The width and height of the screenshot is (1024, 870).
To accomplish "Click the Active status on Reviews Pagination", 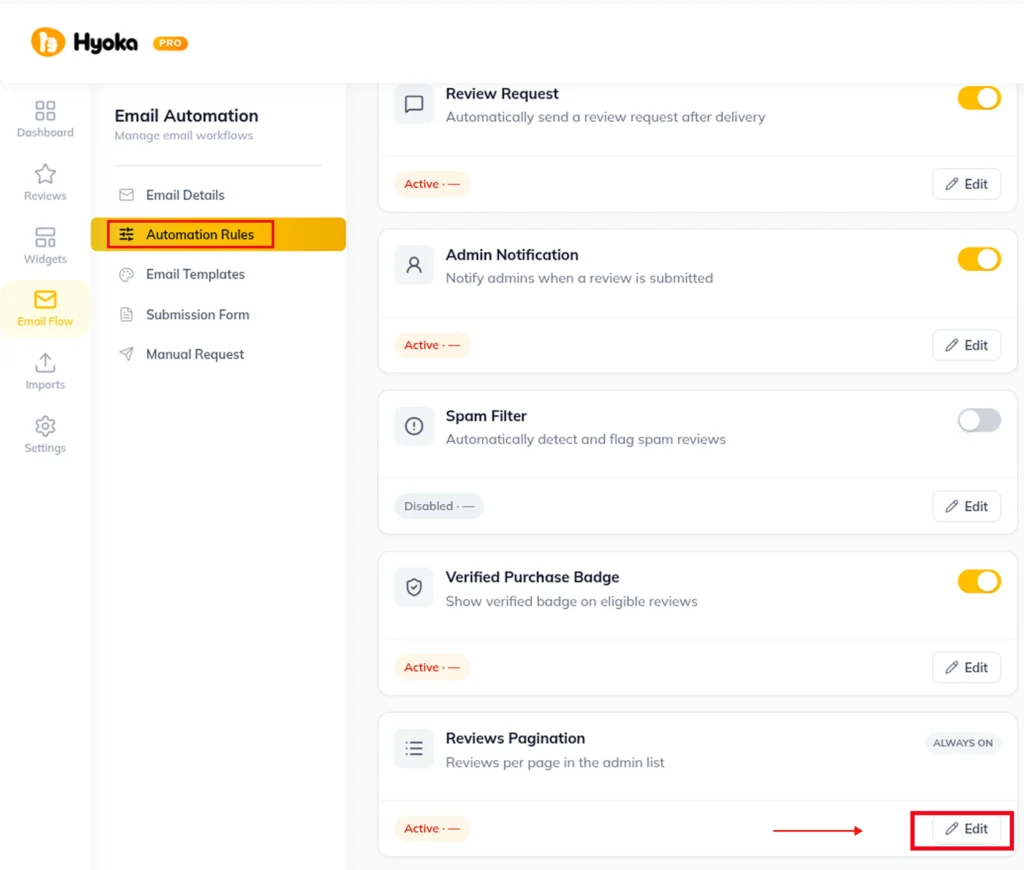I will (x=432, y=829).
